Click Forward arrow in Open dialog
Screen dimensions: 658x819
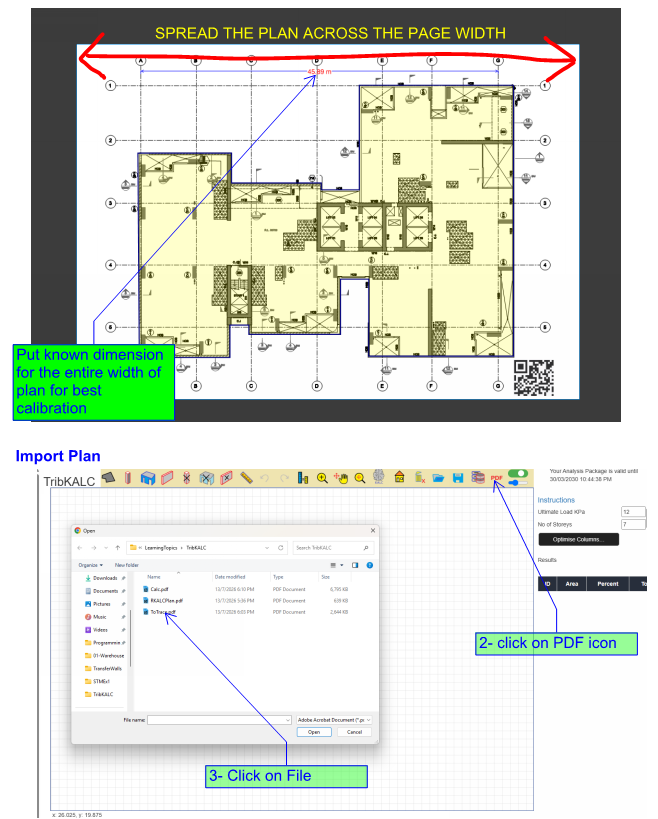(93, 548)
